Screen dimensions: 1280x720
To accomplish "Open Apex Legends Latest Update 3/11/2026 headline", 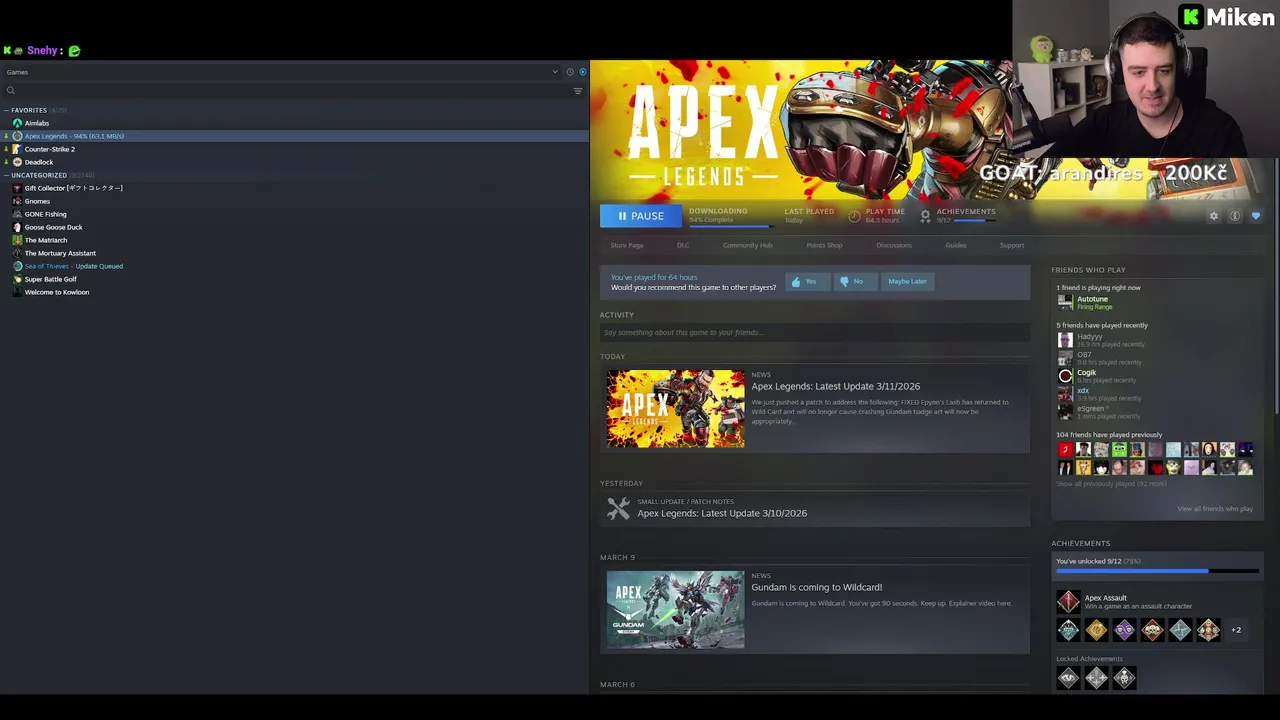I will [x=835, y=386].
